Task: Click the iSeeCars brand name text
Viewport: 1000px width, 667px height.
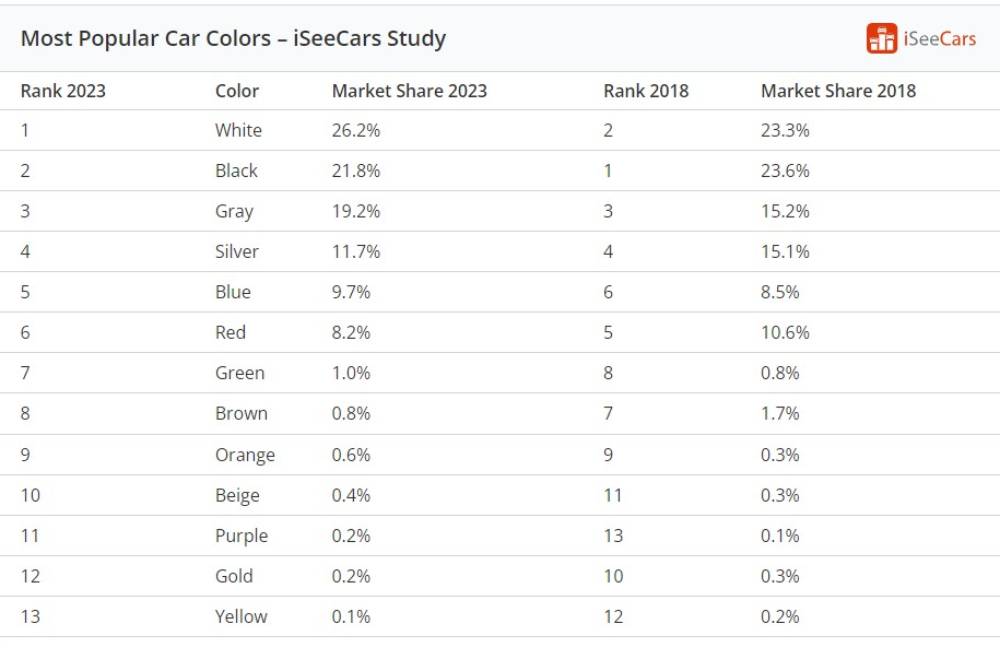Action: pyautogui.click(x=939, y=39)
